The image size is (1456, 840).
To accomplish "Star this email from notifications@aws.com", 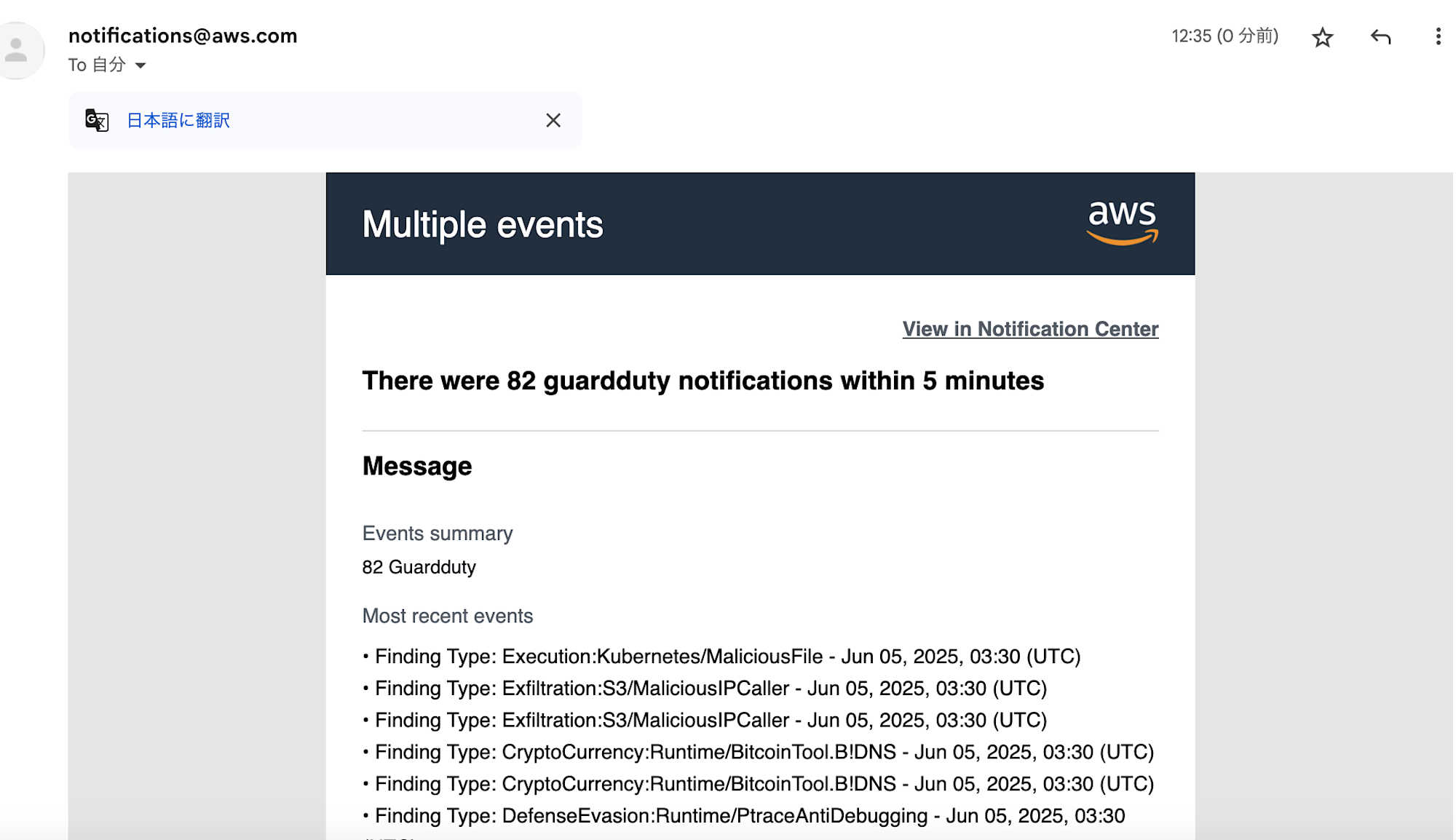I will [x=1322, y=37].
